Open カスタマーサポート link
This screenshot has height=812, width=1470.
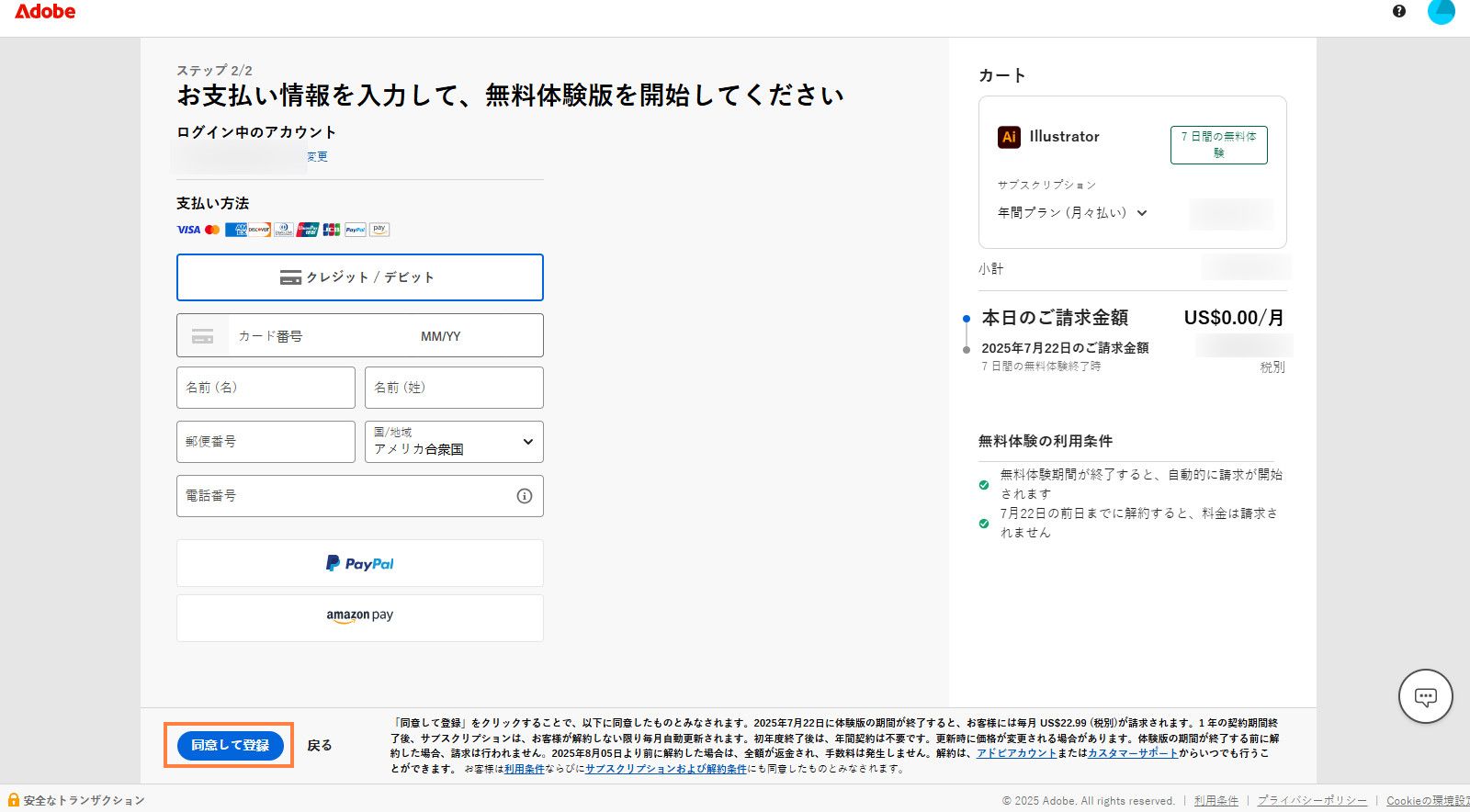1133,753
